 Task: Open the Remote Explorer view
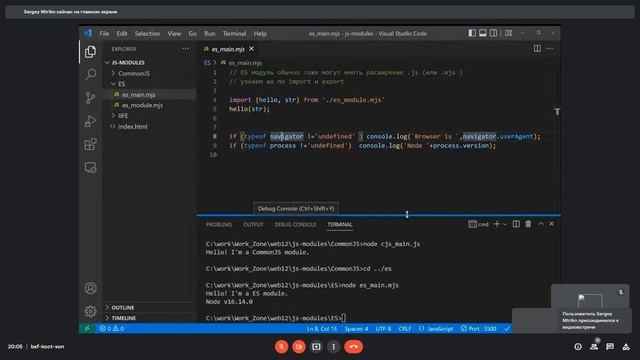point(90,167)
